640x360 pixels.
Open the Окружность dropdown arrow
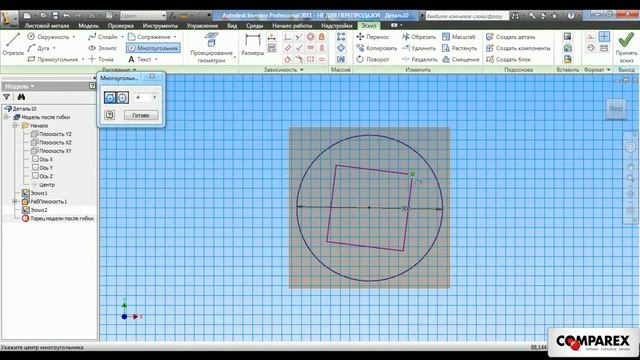[74, 37]
